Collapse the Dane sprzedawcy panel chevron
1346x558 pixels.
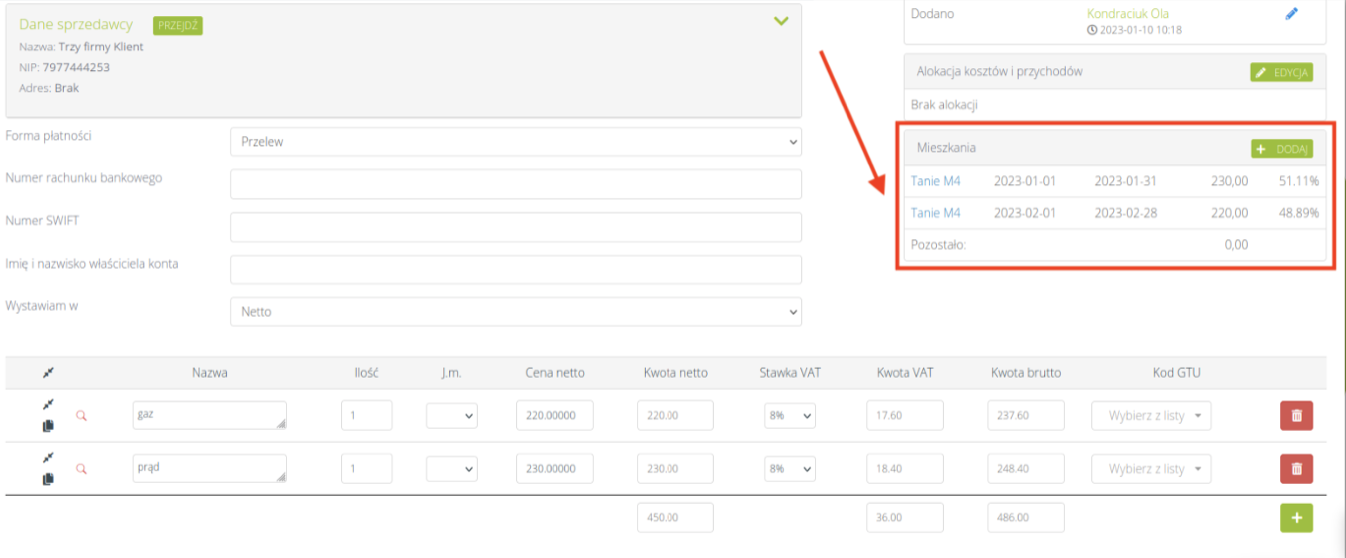coord(781,21)
